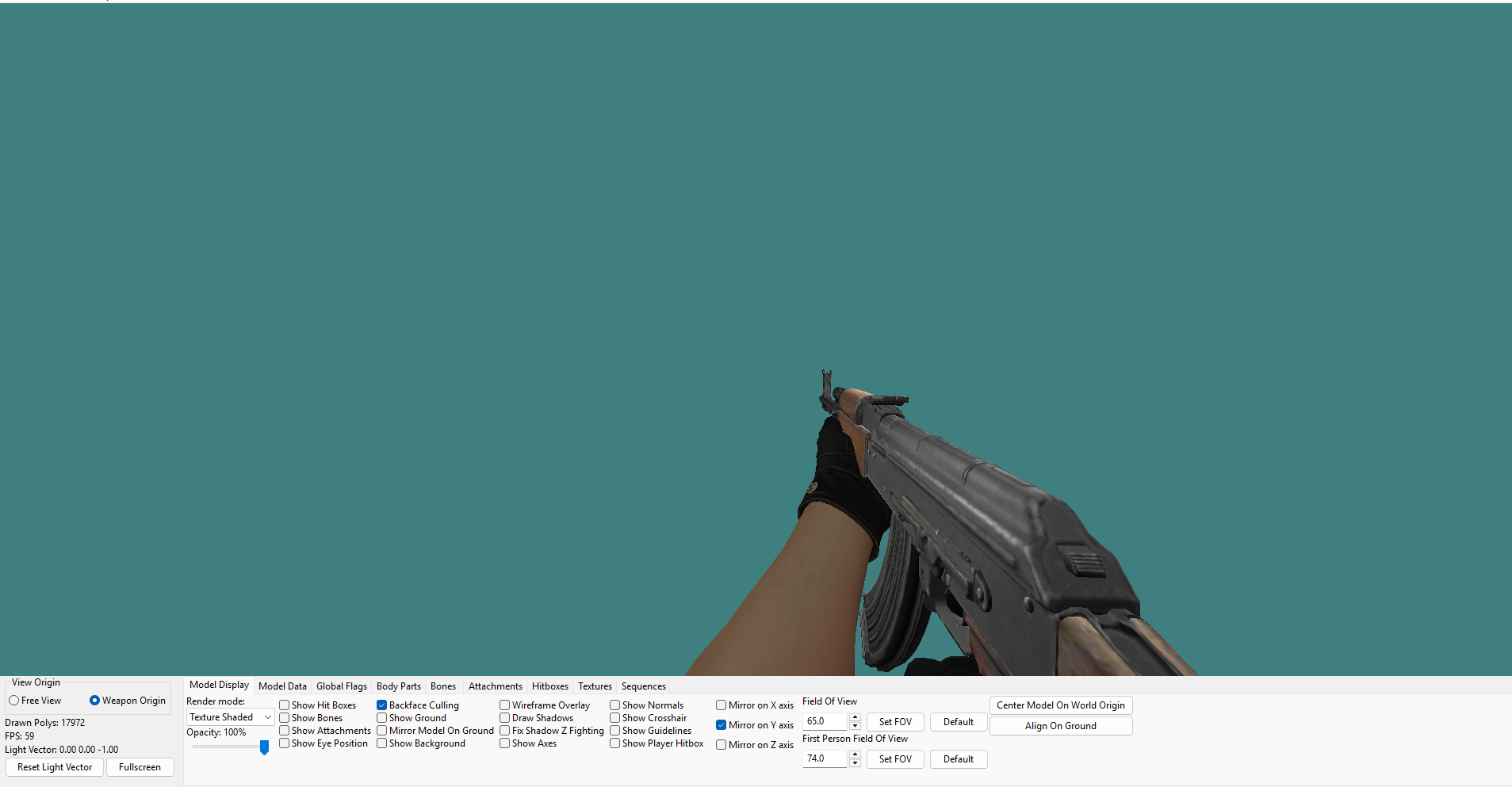Image resolution: width=1512 pixels, height=787 pixels.
Task: Increase First Person FOV stepper up arrow
Action: point(855,755)
